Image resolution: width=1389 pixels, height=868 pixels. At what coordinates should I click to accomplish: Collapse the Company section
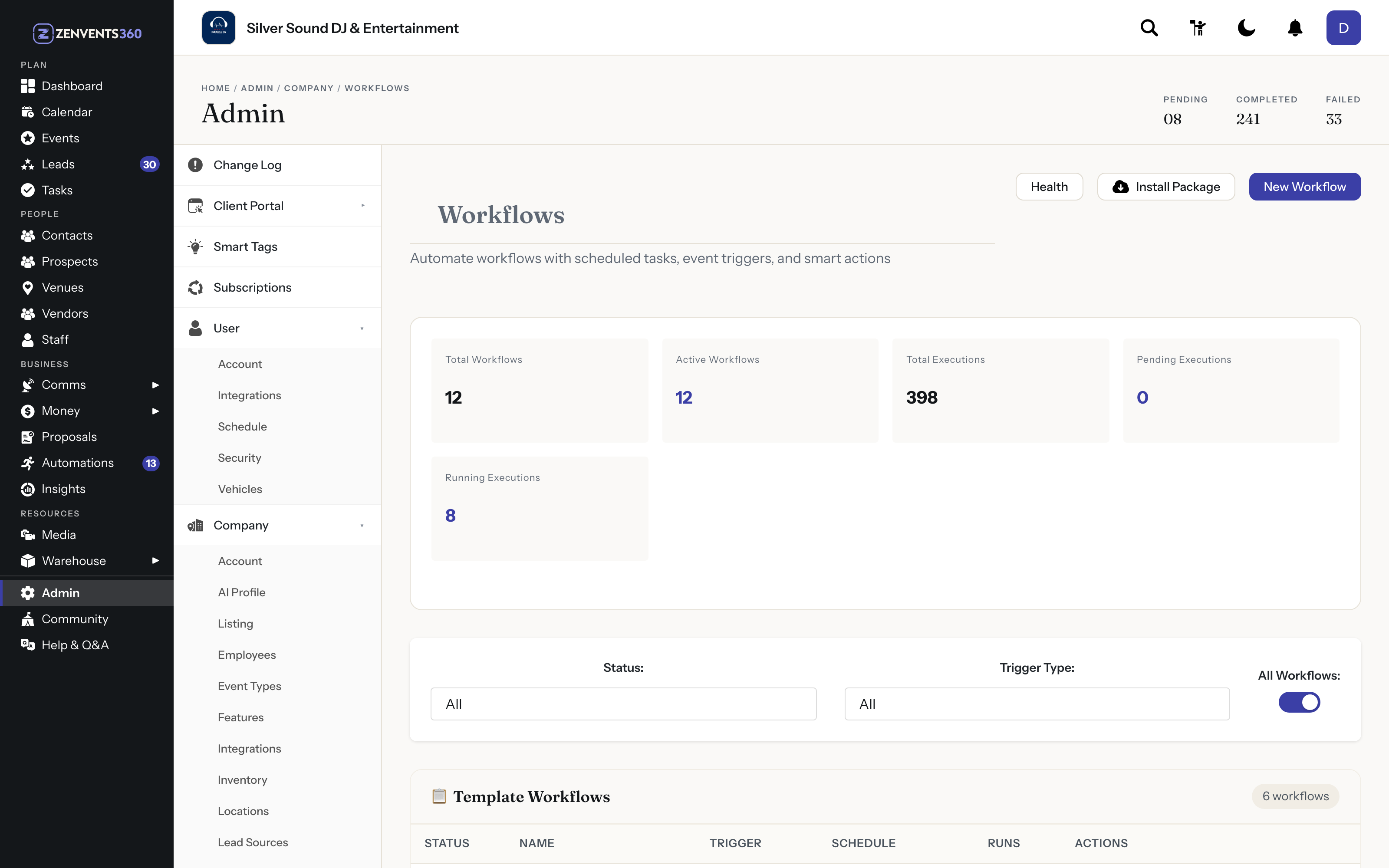click(x=277, y=525)
